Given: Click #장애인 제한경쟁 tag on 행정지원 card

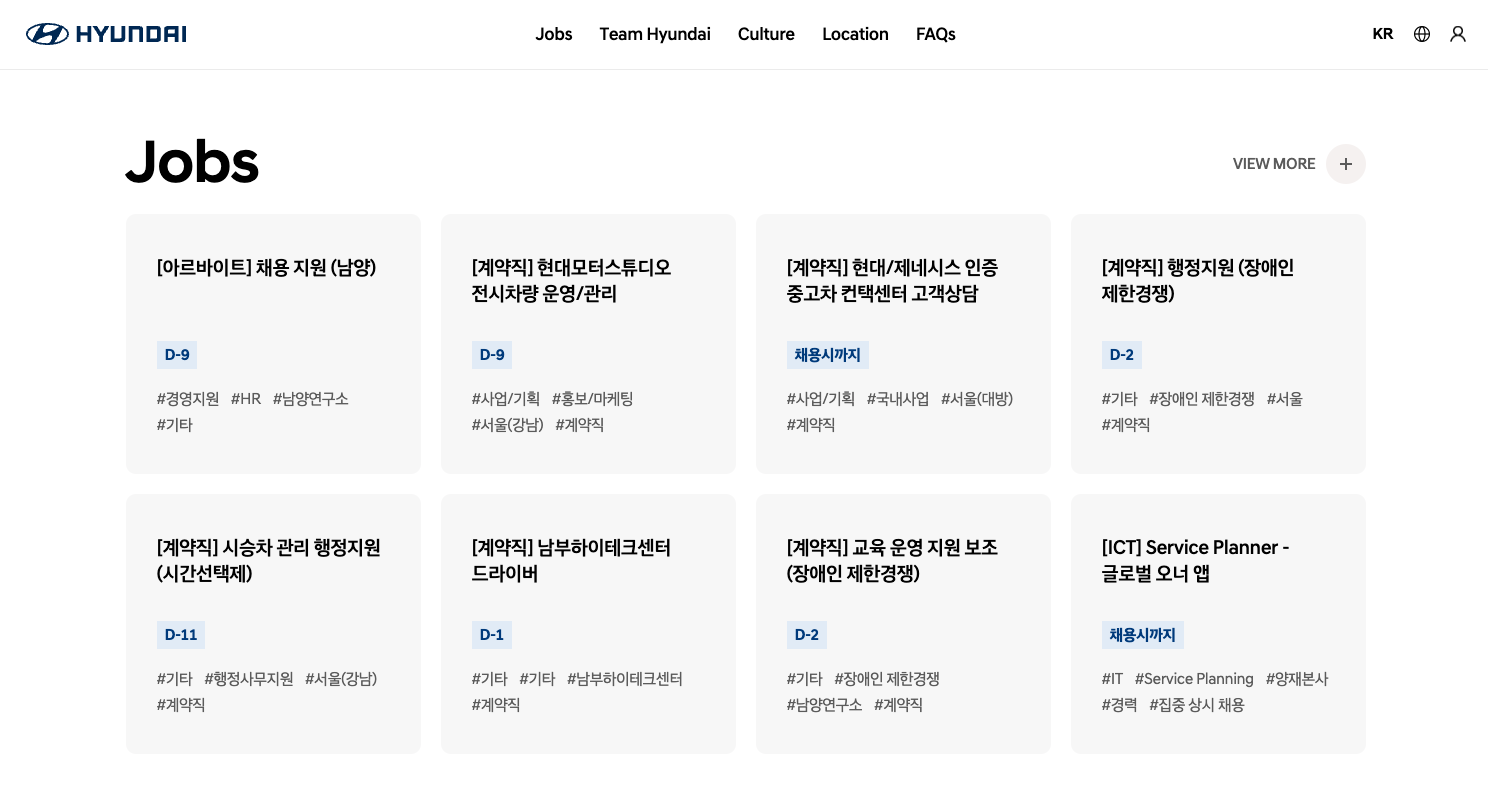Looking at the screenshot, I should coord(1202,399).
